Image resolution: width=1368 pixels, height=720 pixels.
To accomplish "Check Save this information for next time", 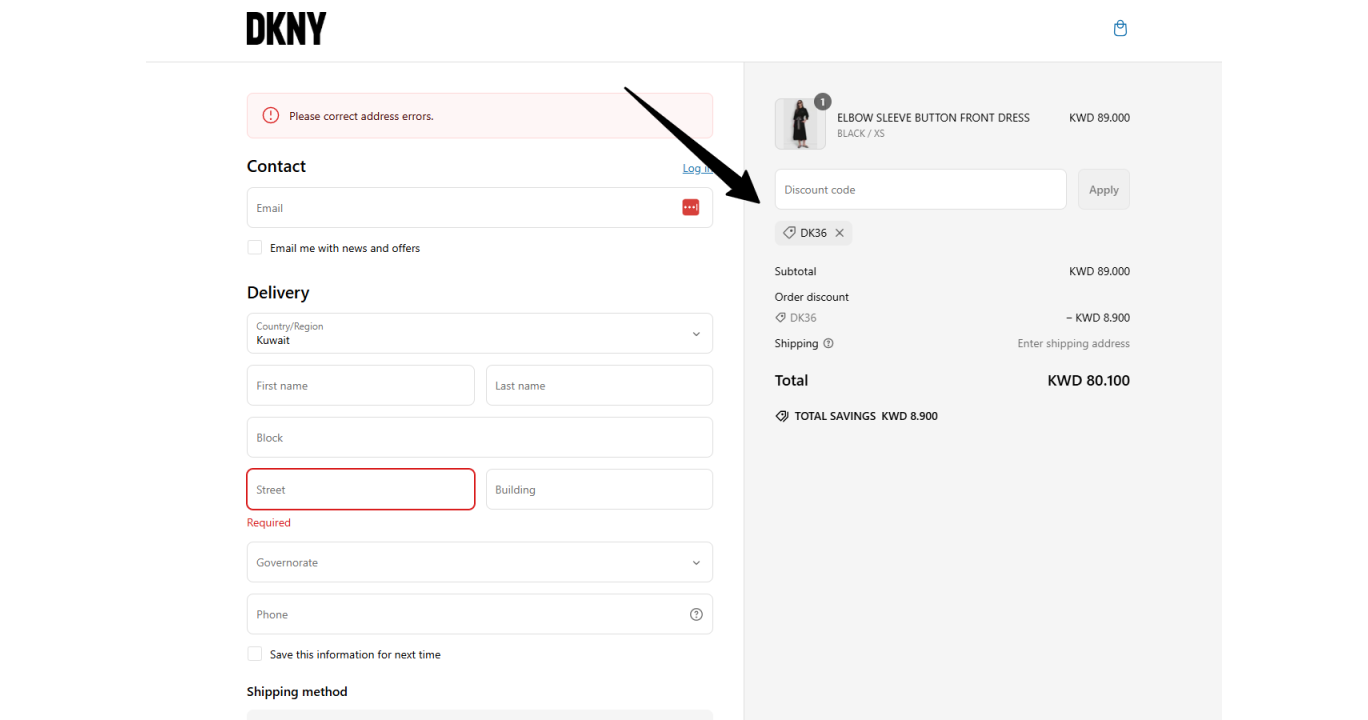I will pyautogui.click(x=255, y=654).
